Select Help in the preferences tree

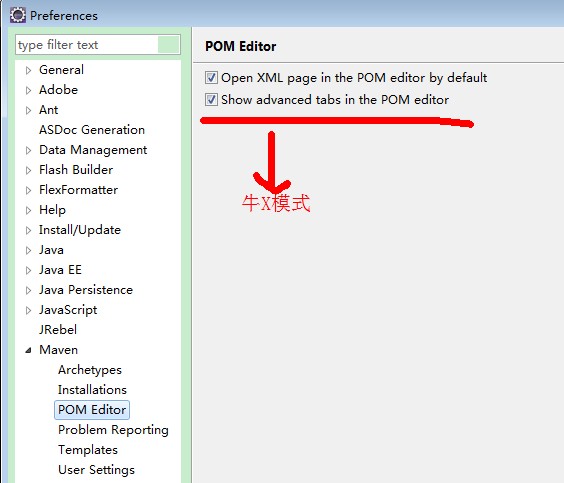[53, 210]
